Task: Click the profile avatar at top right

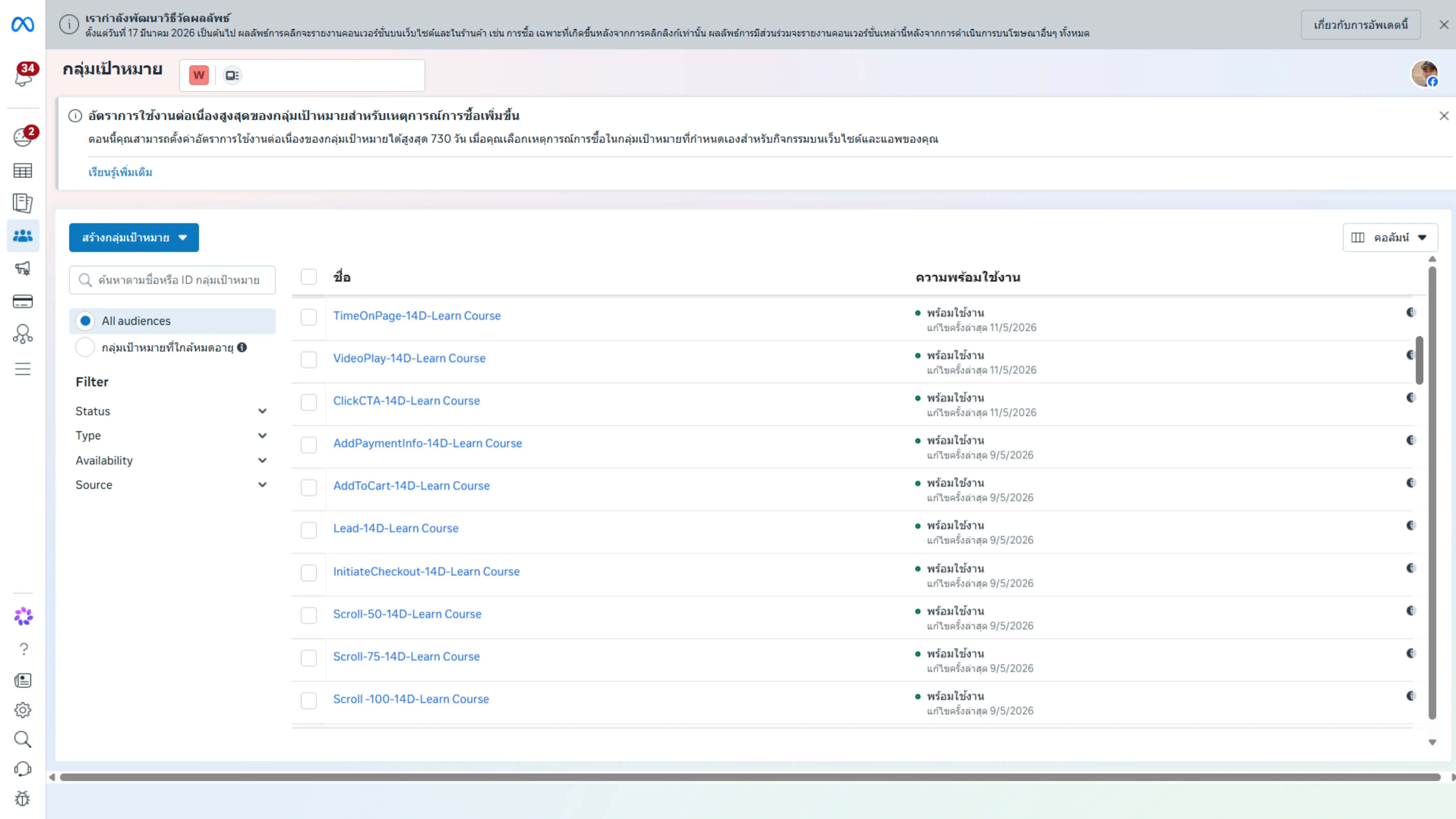Action: click(1424, 74)
